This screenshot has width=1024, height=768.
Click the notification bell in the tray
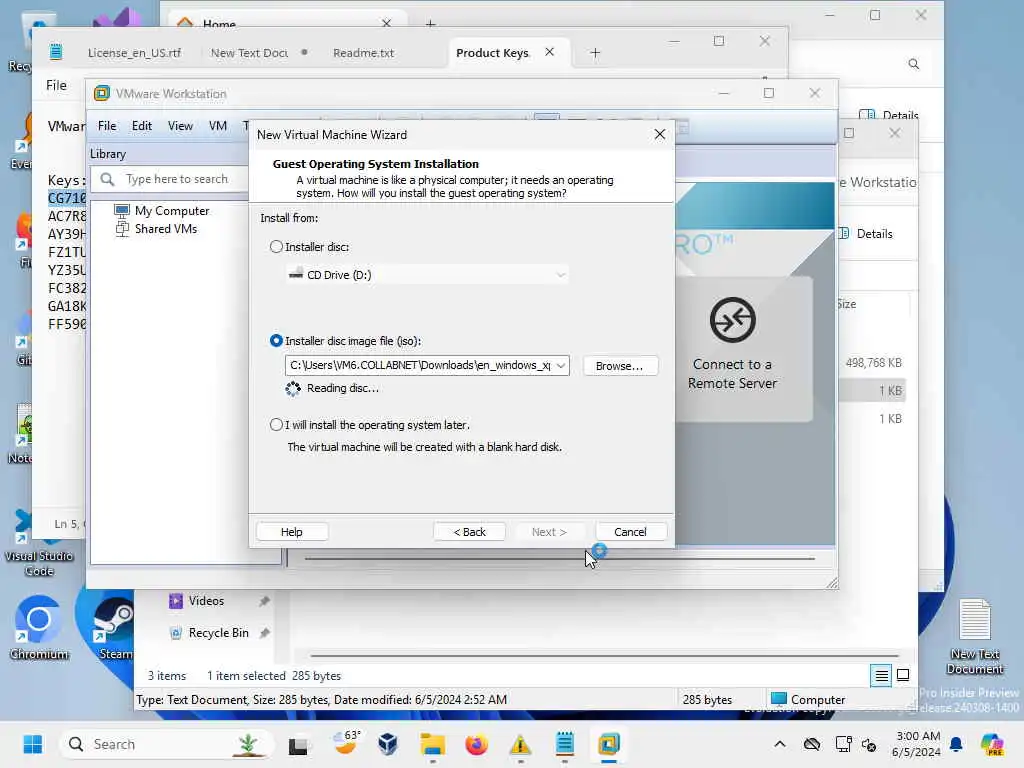(956, 744)
